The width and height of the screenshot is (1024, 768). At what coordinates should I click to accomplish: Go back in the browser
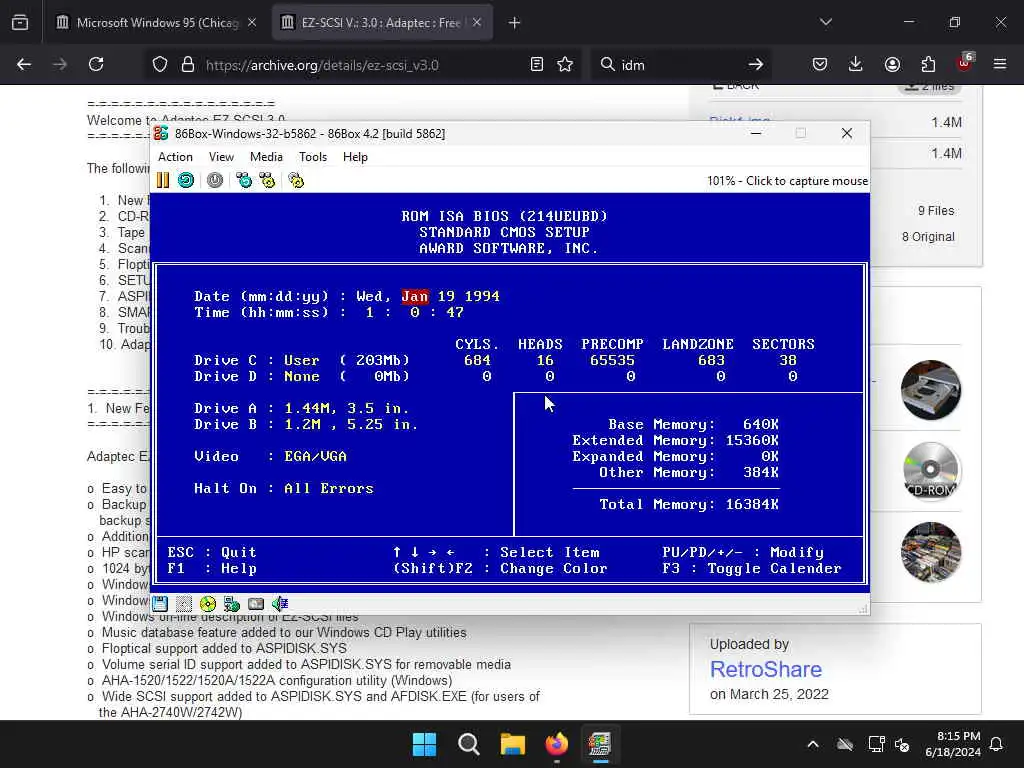(x=24, y=65)
